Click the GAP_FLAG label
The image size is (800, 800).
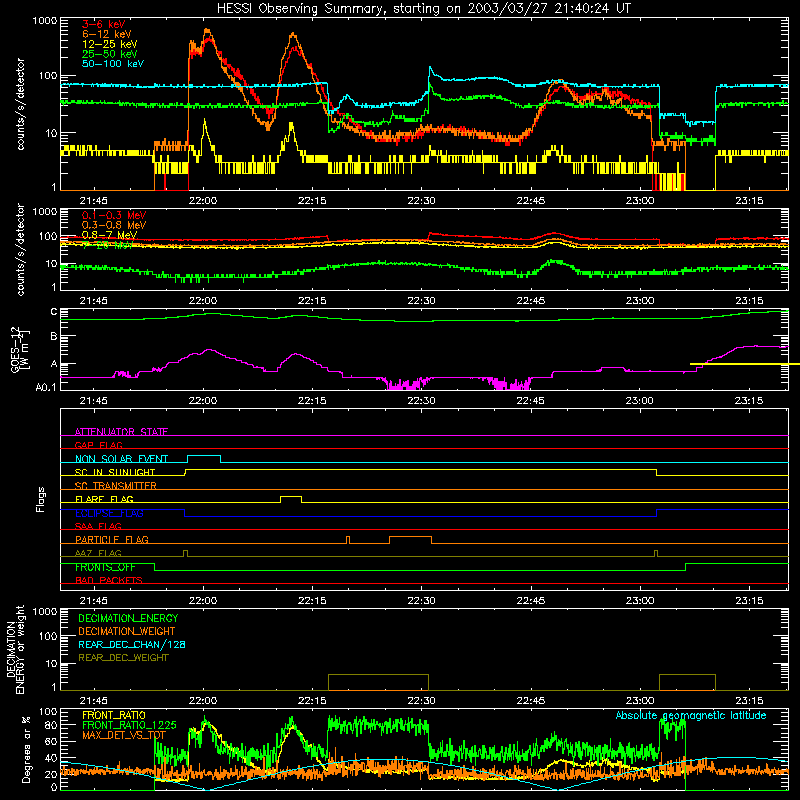[98, 445]
